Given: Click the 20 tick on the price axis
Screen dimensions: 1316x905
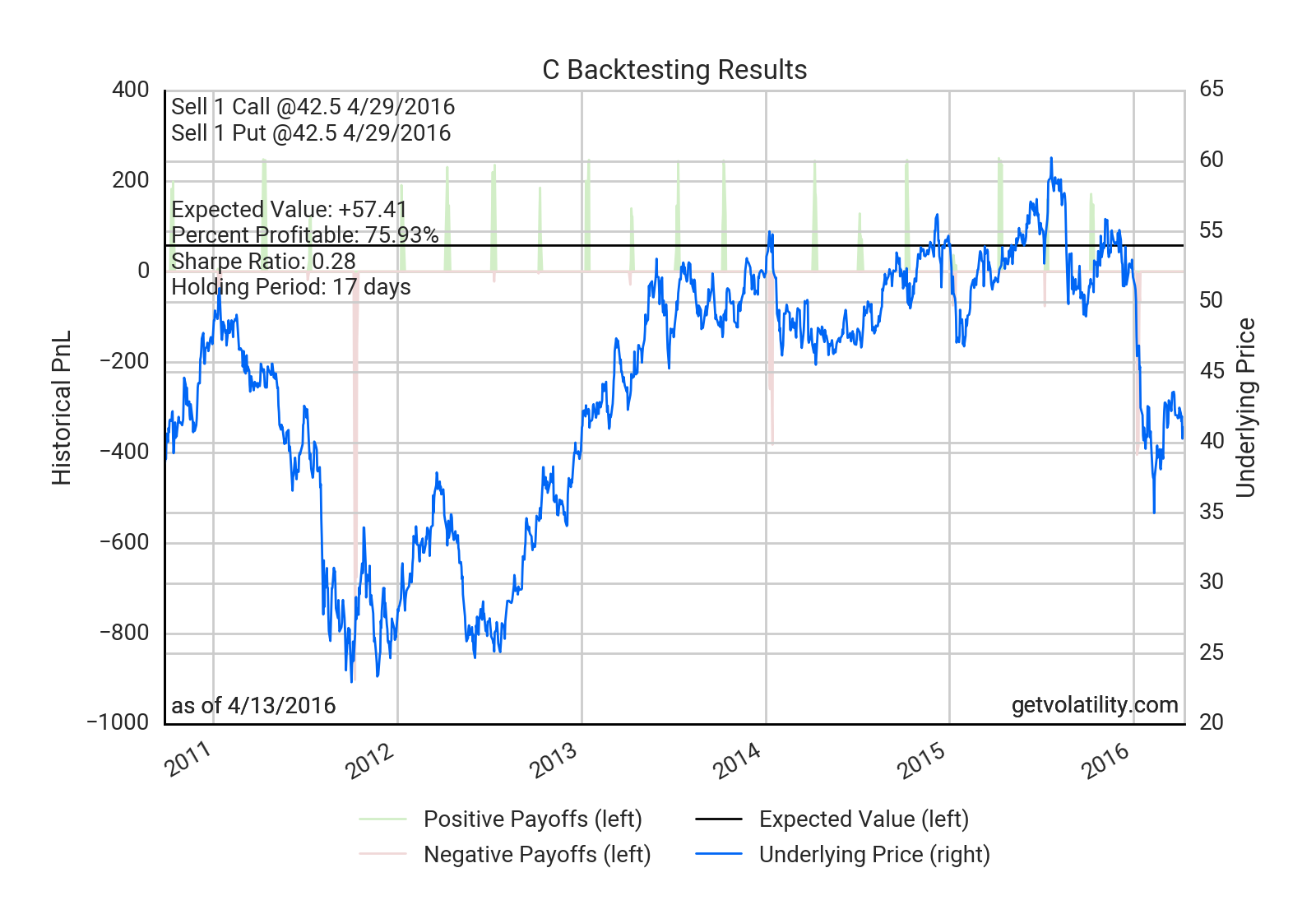Looking at the screenshot, I should coord(1212,722).
